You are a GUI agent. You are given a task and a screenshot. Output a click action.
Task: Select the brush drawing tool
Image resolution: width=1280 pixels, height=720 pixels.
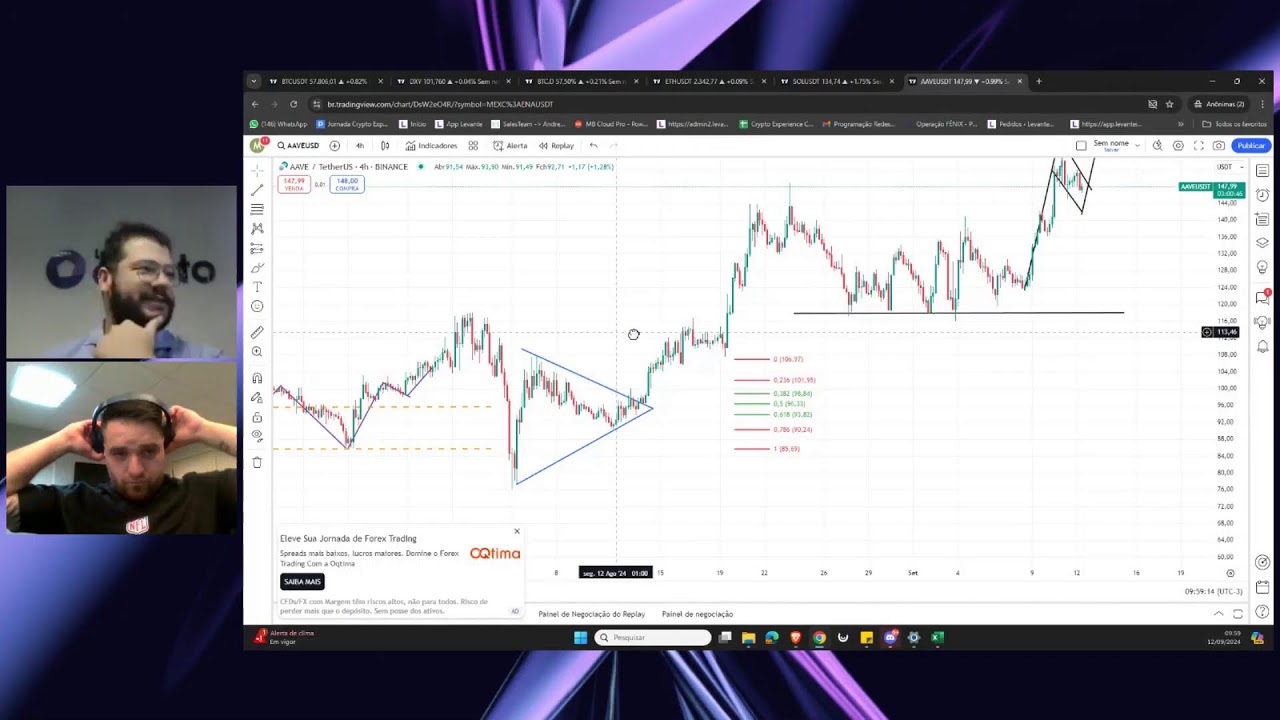[257, 268]
